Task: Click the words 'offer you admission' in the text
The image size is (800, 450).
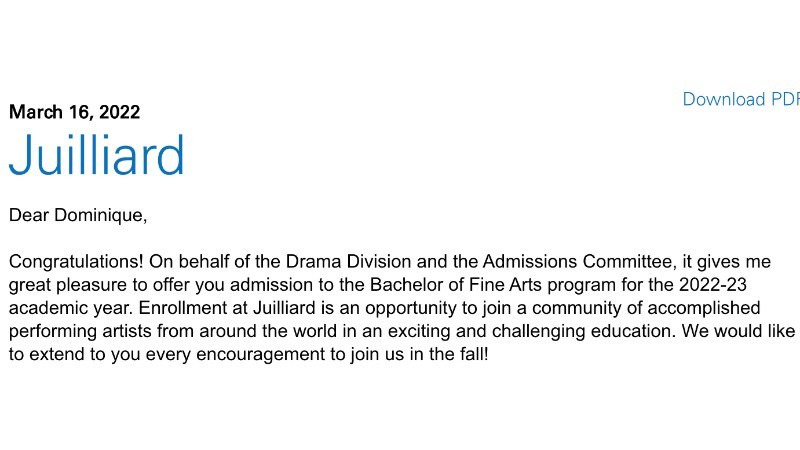Action: [x=233, y=285]
